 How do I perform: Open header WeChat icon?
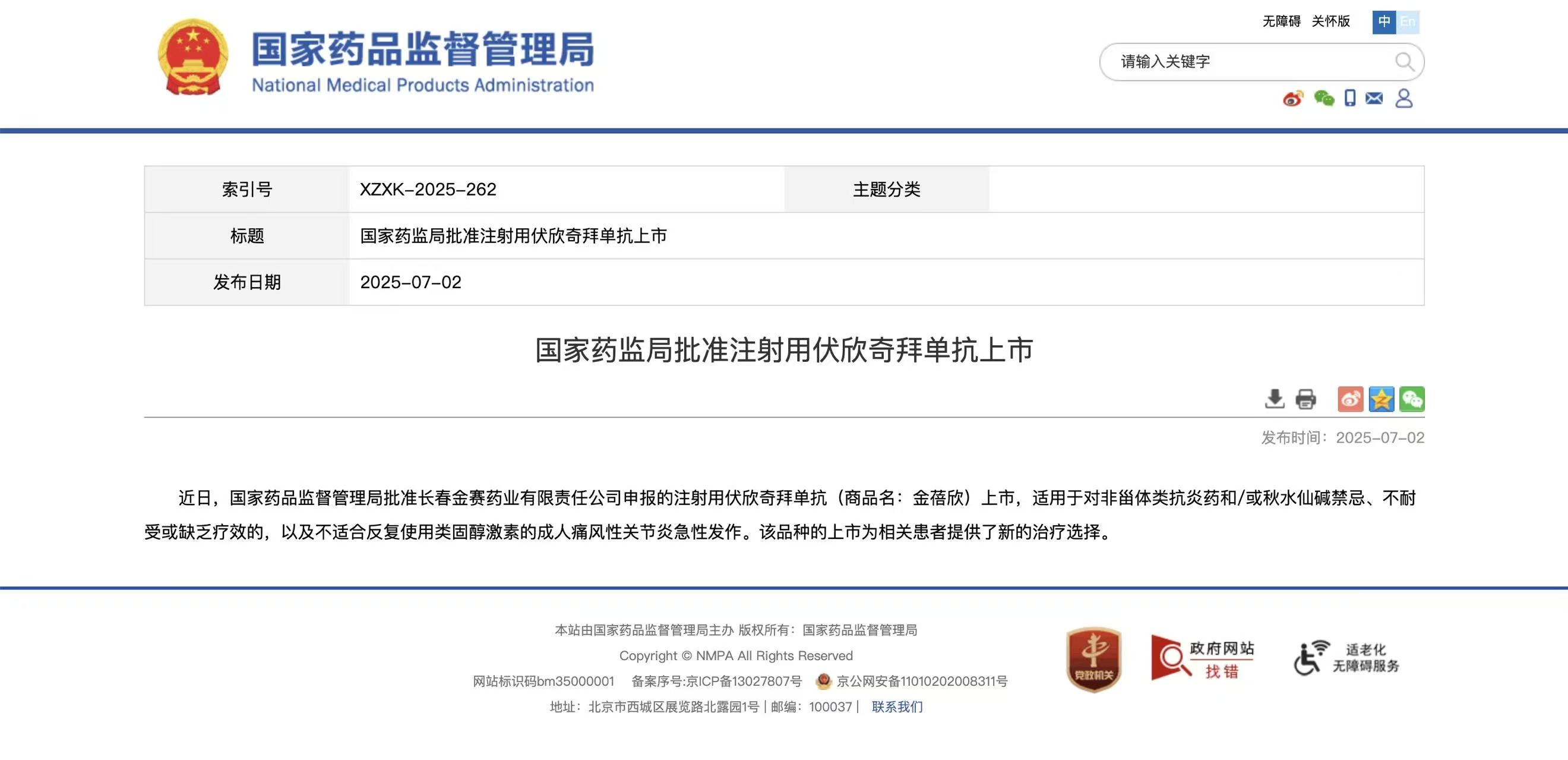1324,98
